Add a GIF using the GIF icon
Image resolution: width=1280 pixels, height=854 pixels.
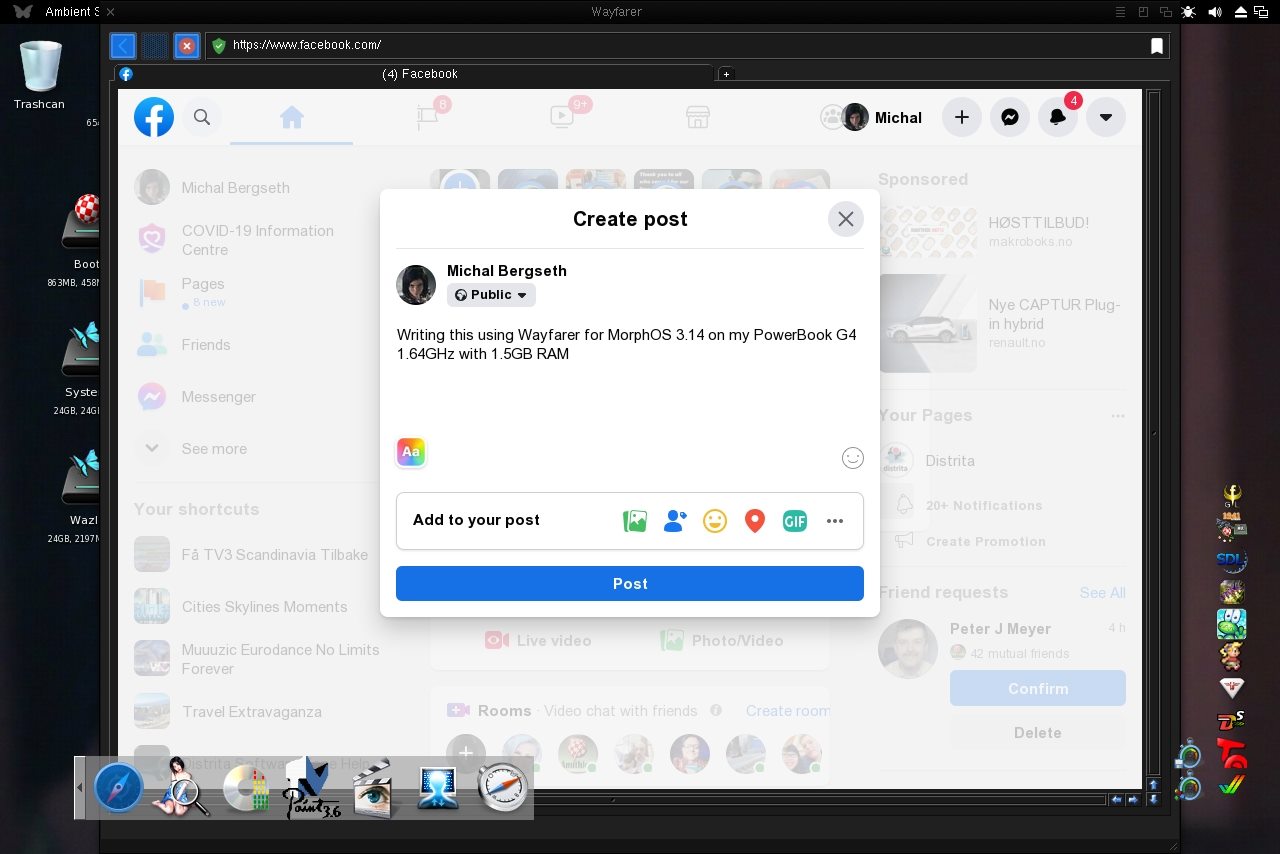795,521
